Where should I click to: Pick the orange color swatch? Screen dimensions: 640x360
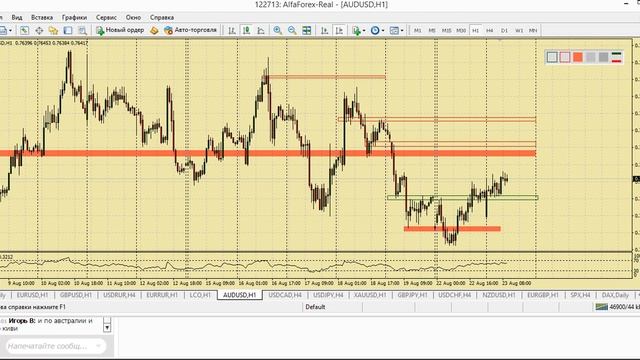pos(578,57)
